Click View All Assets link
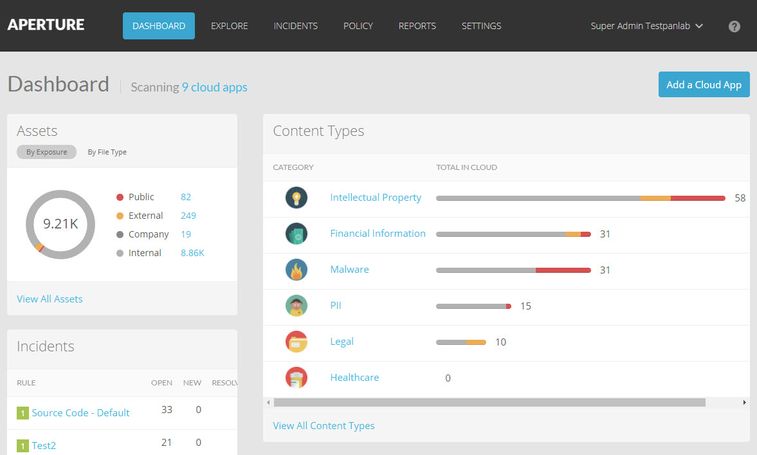757x455 pixels. tap(50, 299)
